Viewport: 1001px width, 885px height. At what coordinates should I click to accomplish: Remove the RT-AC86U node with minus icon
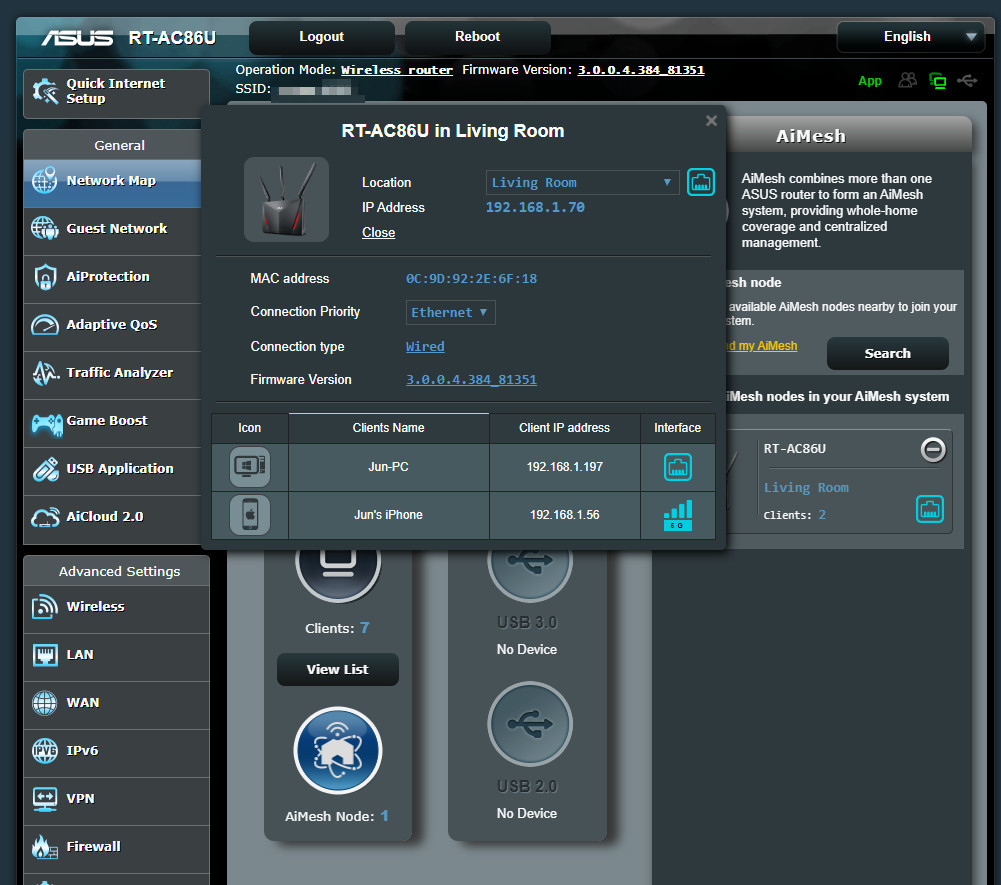tap(933, 450)
